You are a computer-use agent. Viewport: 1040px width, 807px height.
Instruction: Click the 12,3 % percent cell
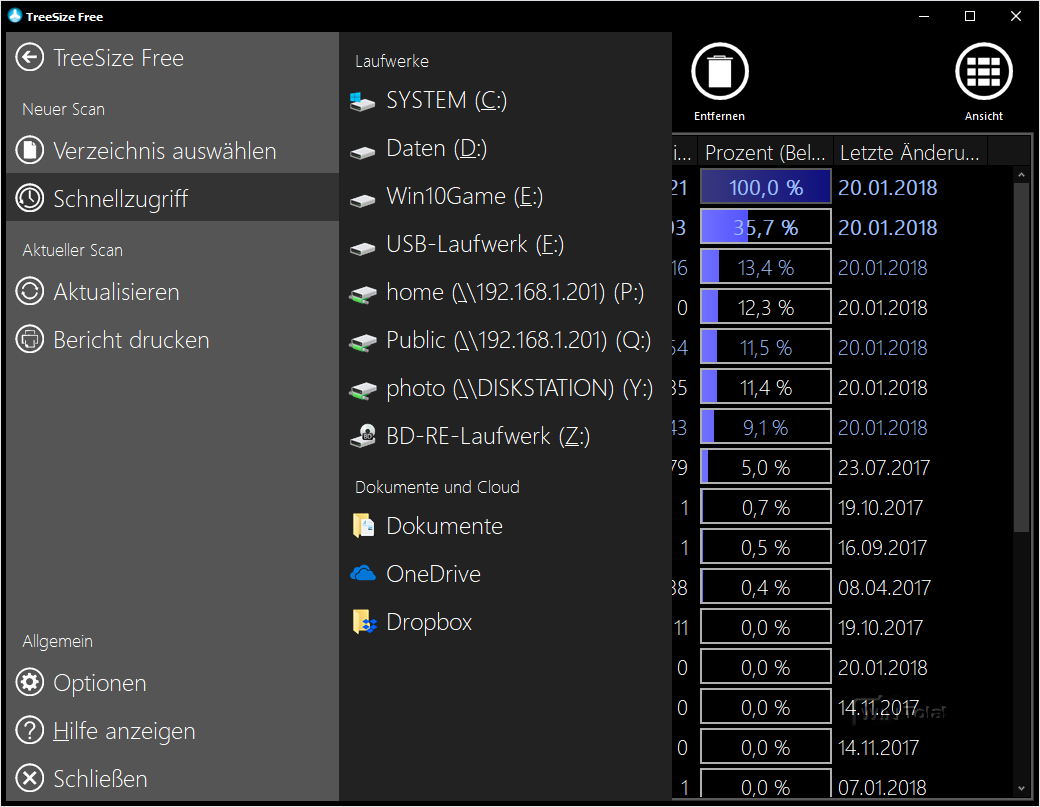765,306
